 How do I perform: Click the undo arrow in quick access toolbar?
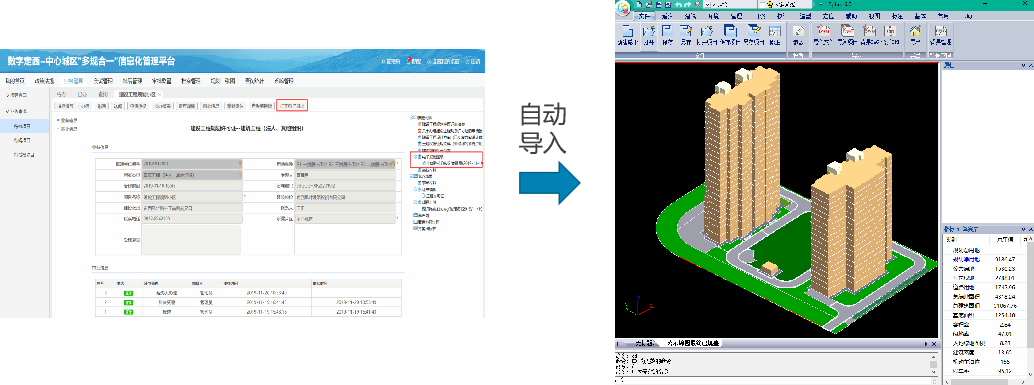pos(679,4)
